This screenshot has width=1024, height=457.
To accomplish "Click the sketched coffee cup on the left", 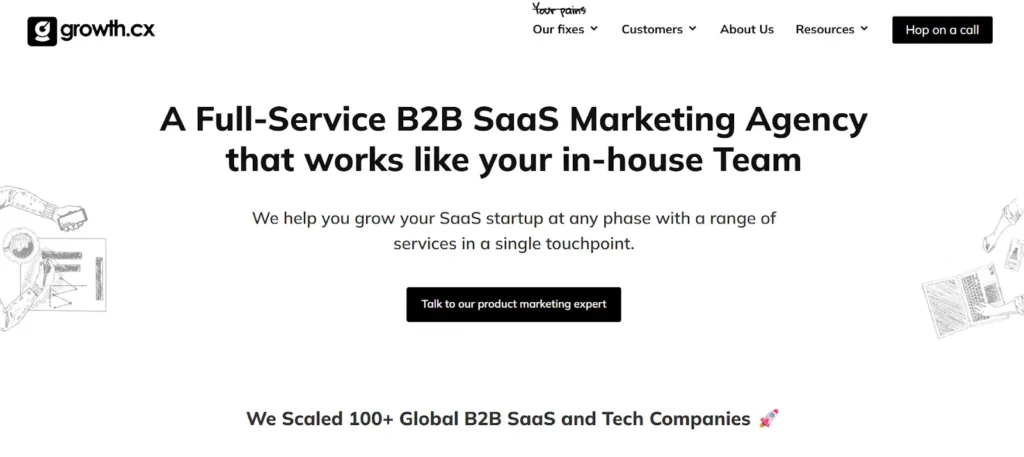I will tap(21, 246).
